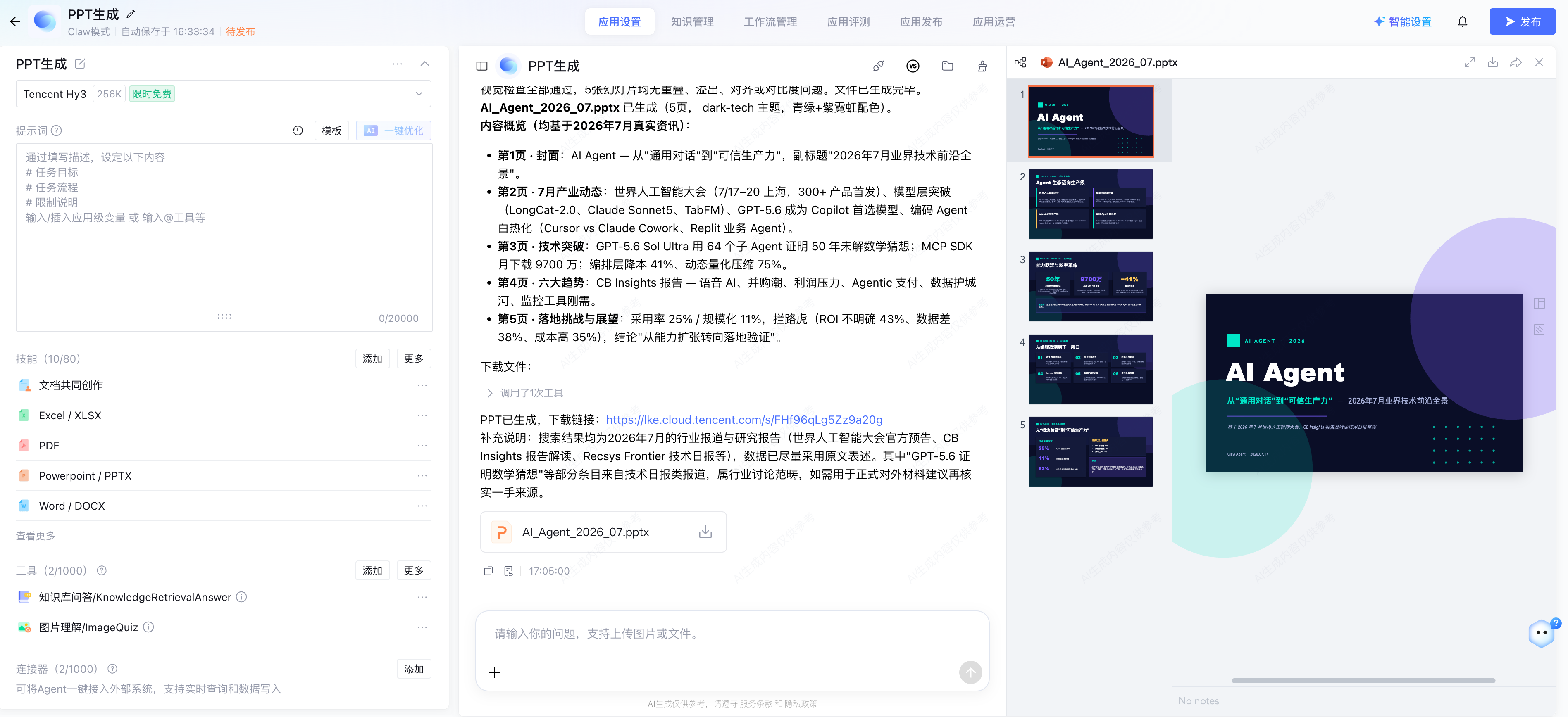The height and width of the screenshot is (717, 1568).
Task: Click the debug link icon in chat header
Action: pos(878,66)
